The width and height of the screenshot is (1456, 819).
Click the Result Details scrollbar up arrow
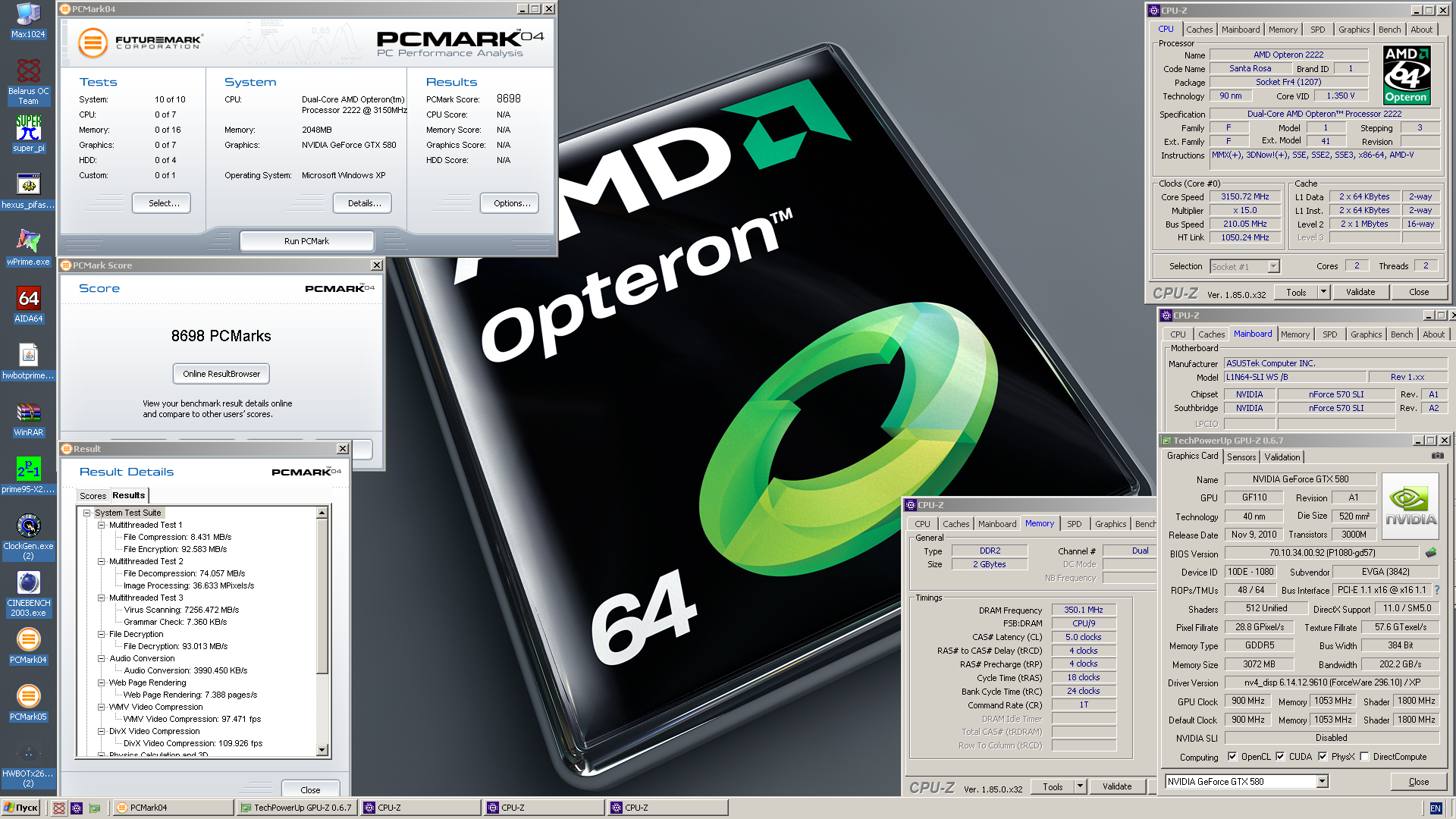point(322,513)
